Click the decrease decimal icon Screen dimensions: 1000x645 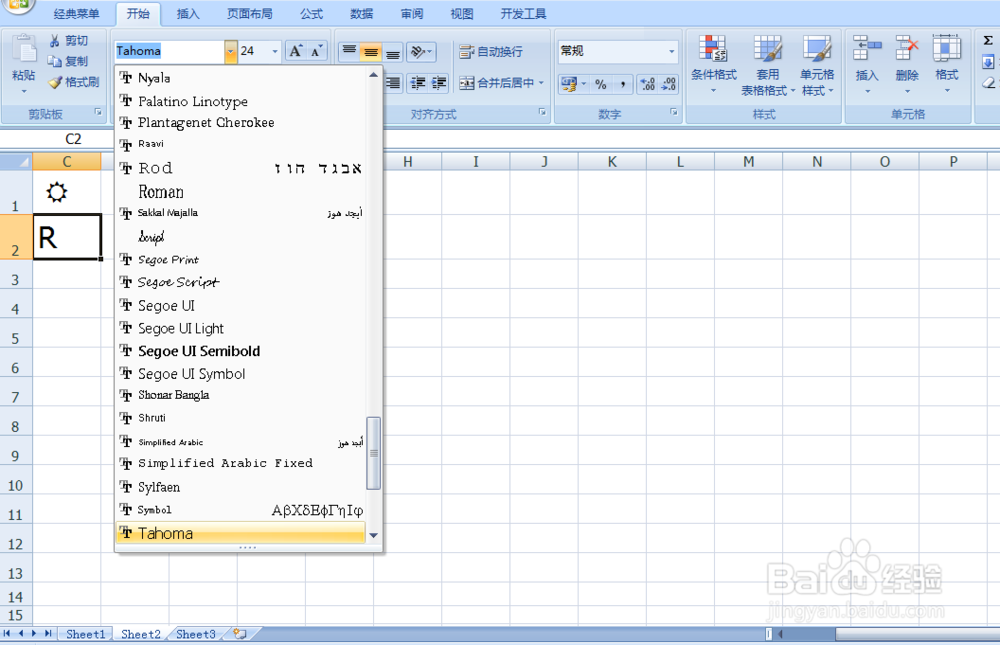668,84
